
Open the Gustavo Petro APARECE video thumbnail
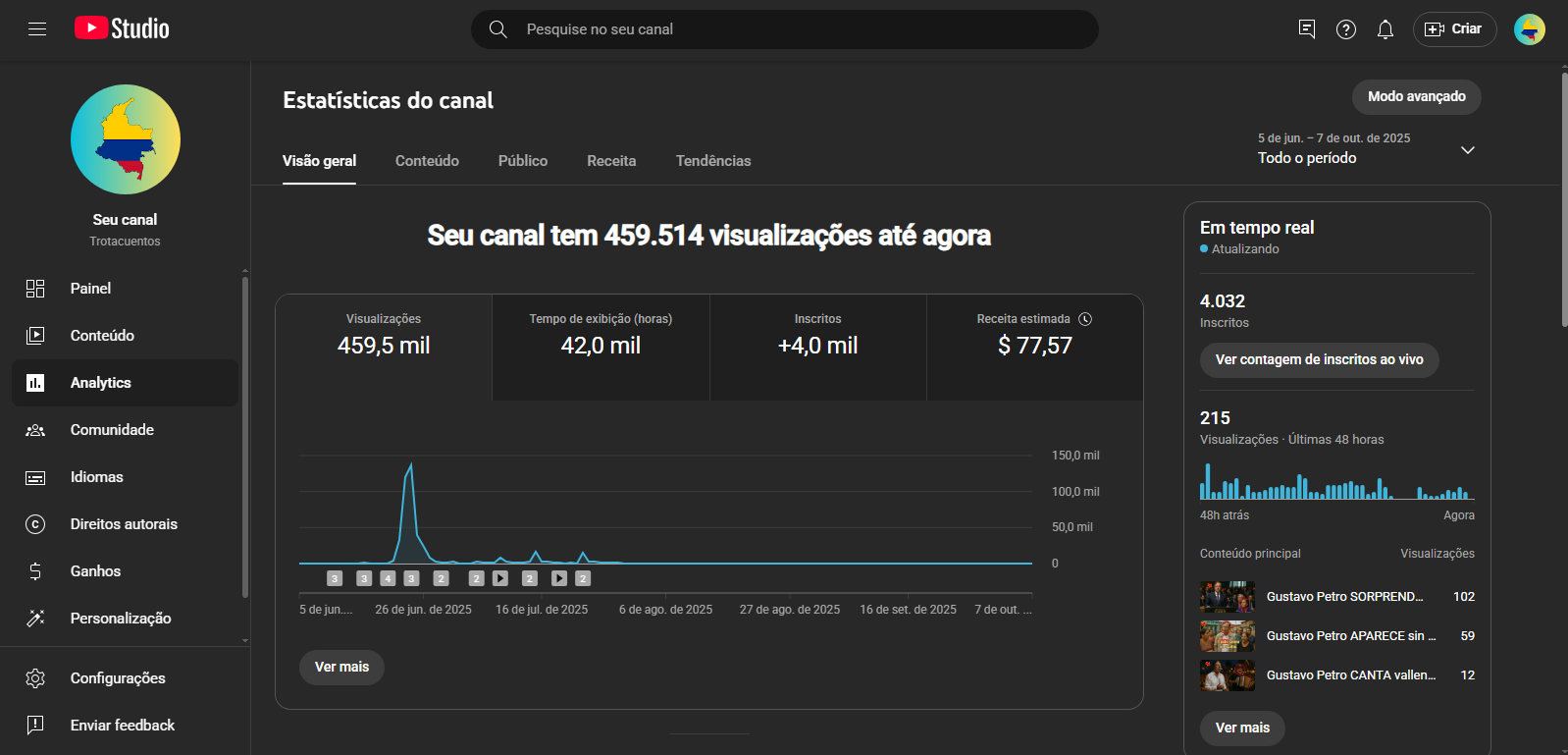[1228, 636]
